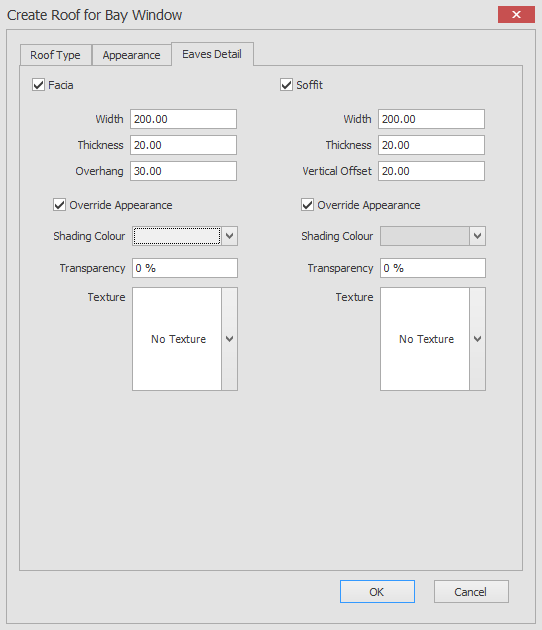The height and width of the screenshot is (630, 542).
Task: Switch to the Roof Type tab
Action: tap(55, 55)
